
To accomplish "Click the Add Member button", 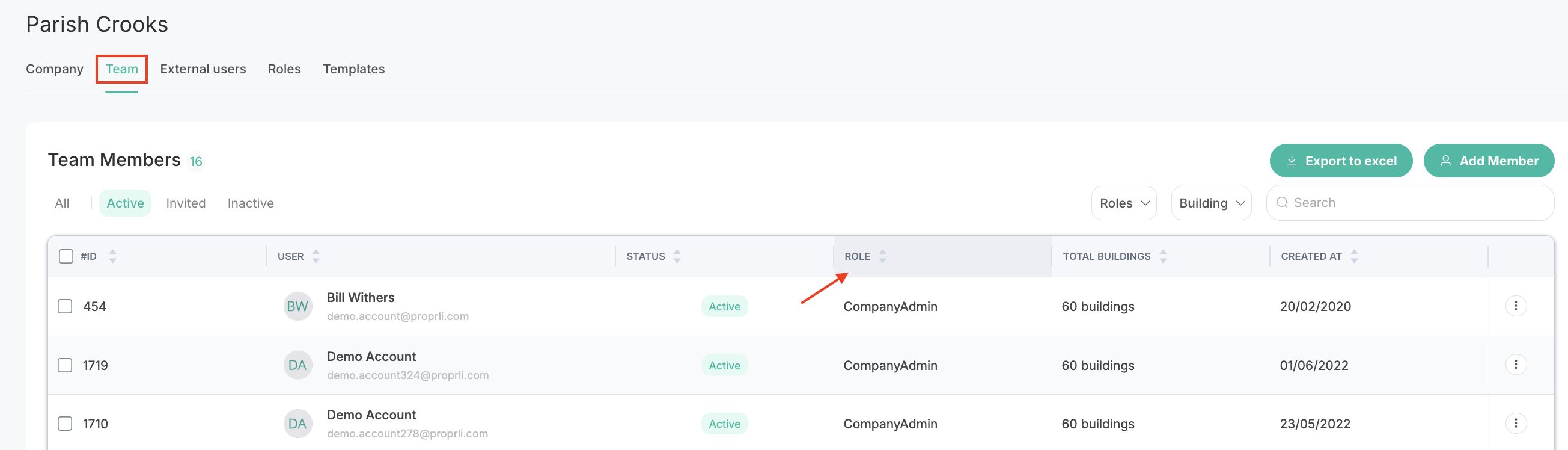I will point(1489,161).
